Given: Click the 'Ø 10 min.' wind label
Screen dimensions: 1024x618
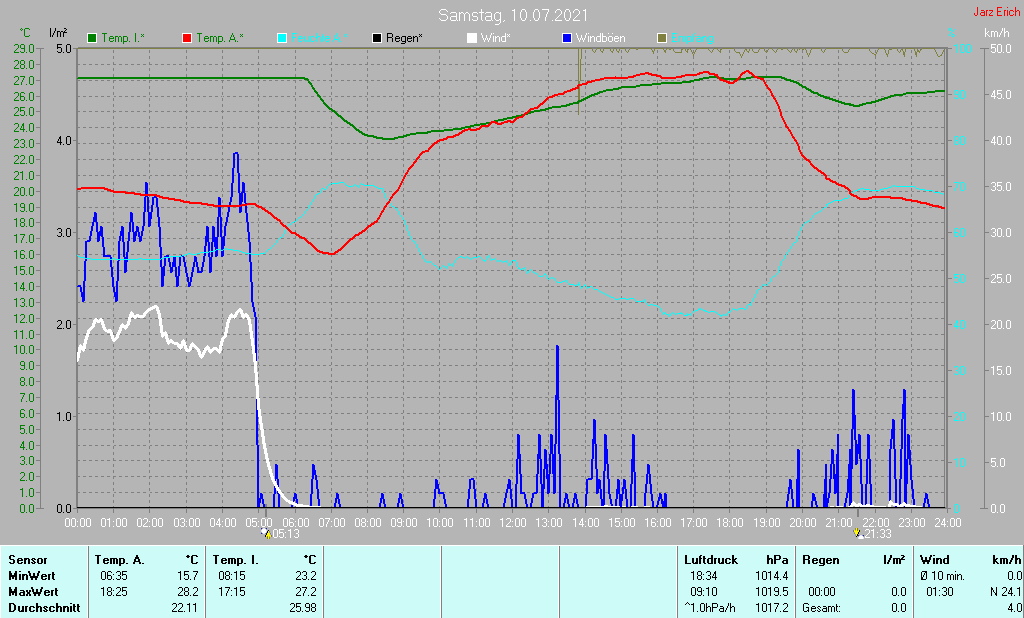Looking at the screenshot, I should (944, 576).
